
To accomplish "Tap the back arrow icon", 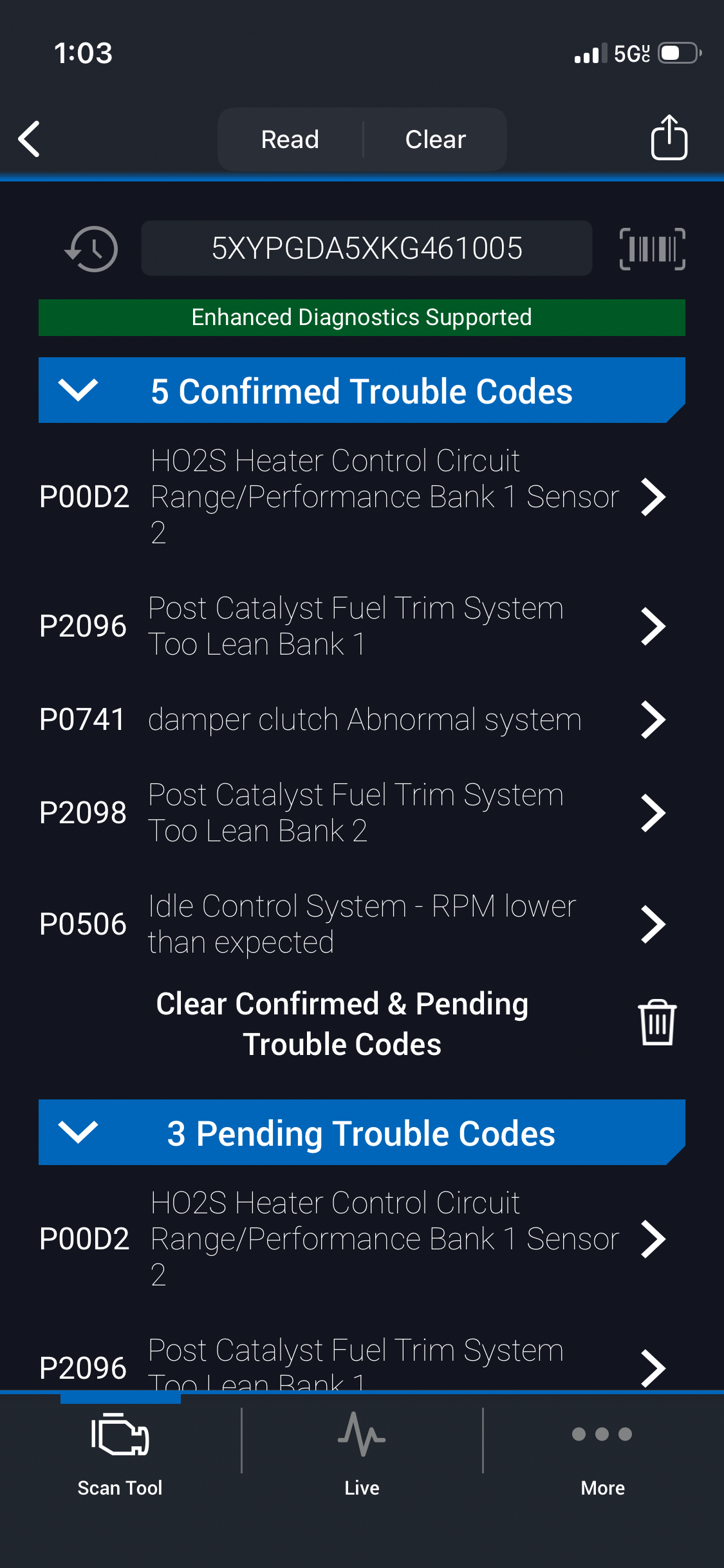I will click(x=30, y=139).
